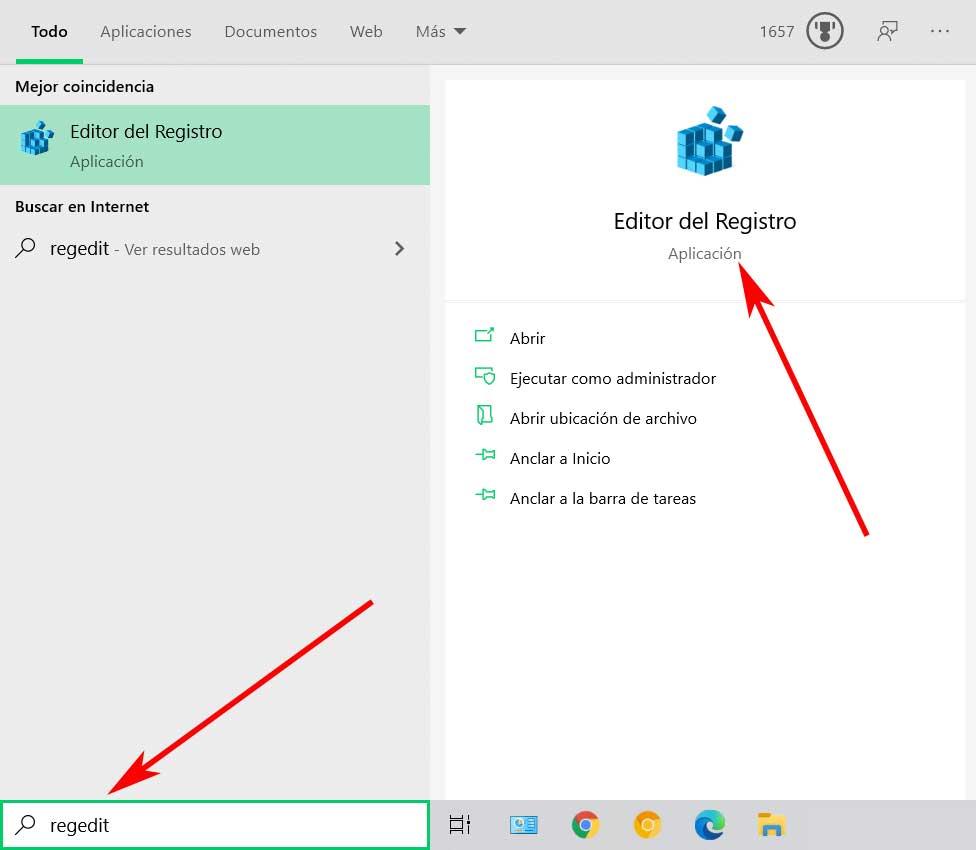The width and height of the screenshot is (976, 850).
Task: Expand the Más dropdown menu
Action: [440, 32]
